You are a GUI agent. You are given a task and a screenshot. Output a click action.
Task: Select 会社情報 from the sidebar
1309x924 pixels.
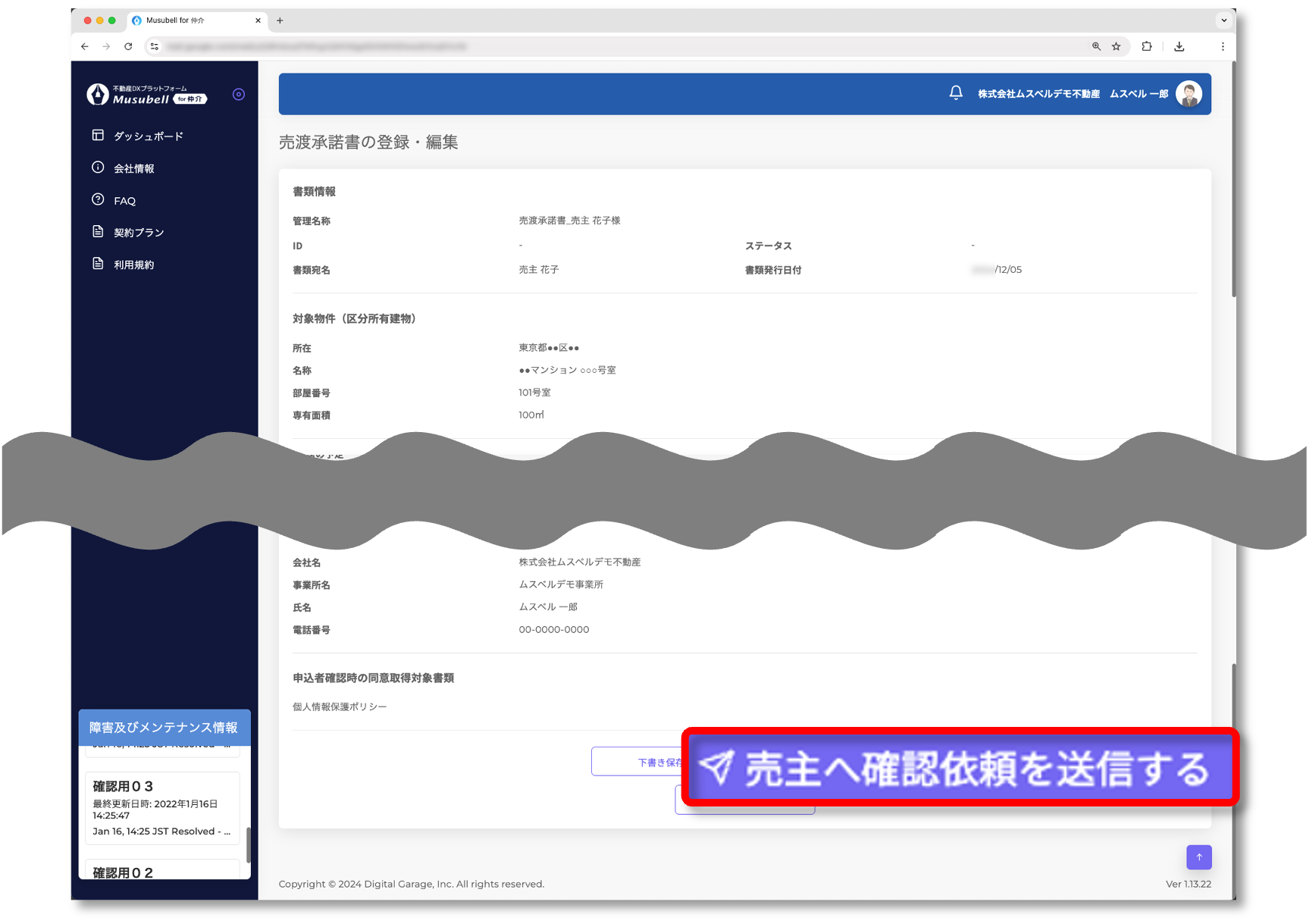[133, 168]
